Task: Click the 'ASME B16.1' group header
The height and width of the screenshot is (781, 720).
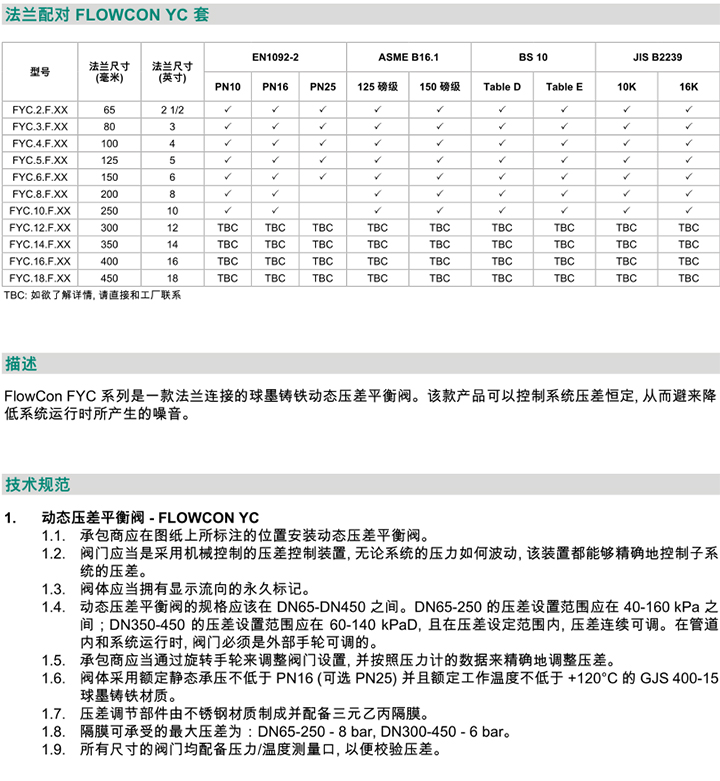Action: coord(409,57)
